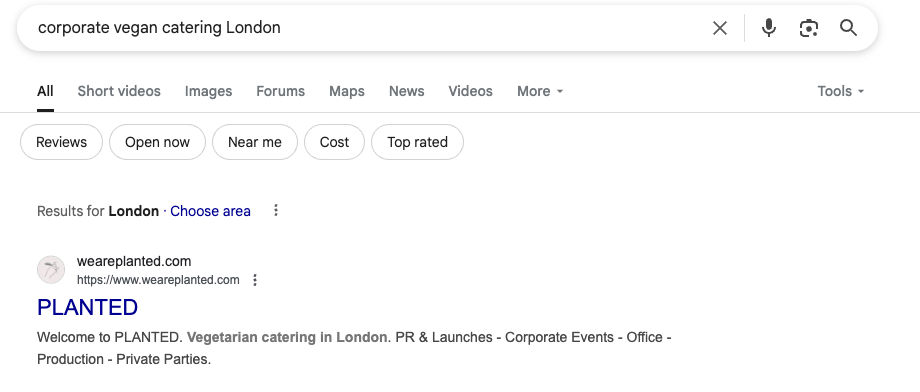Viewport: 920px width, 392px height.
Task: Open the PLANTED result title link
Action: pyautogui.click(x=87, y=307)
